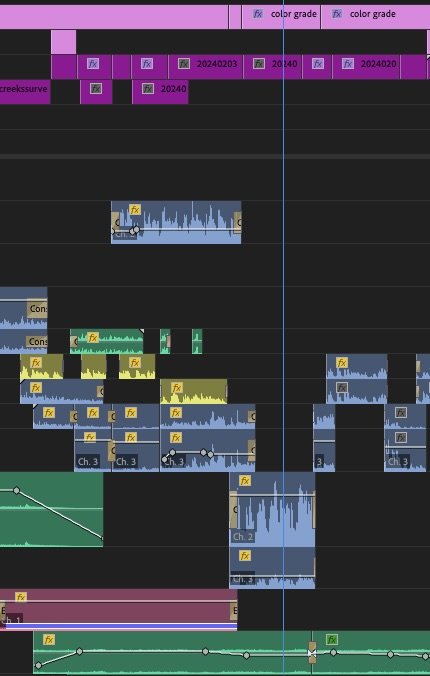
Task: Click the fx badge on the 2024020 clip
Action: coord(348,64)
